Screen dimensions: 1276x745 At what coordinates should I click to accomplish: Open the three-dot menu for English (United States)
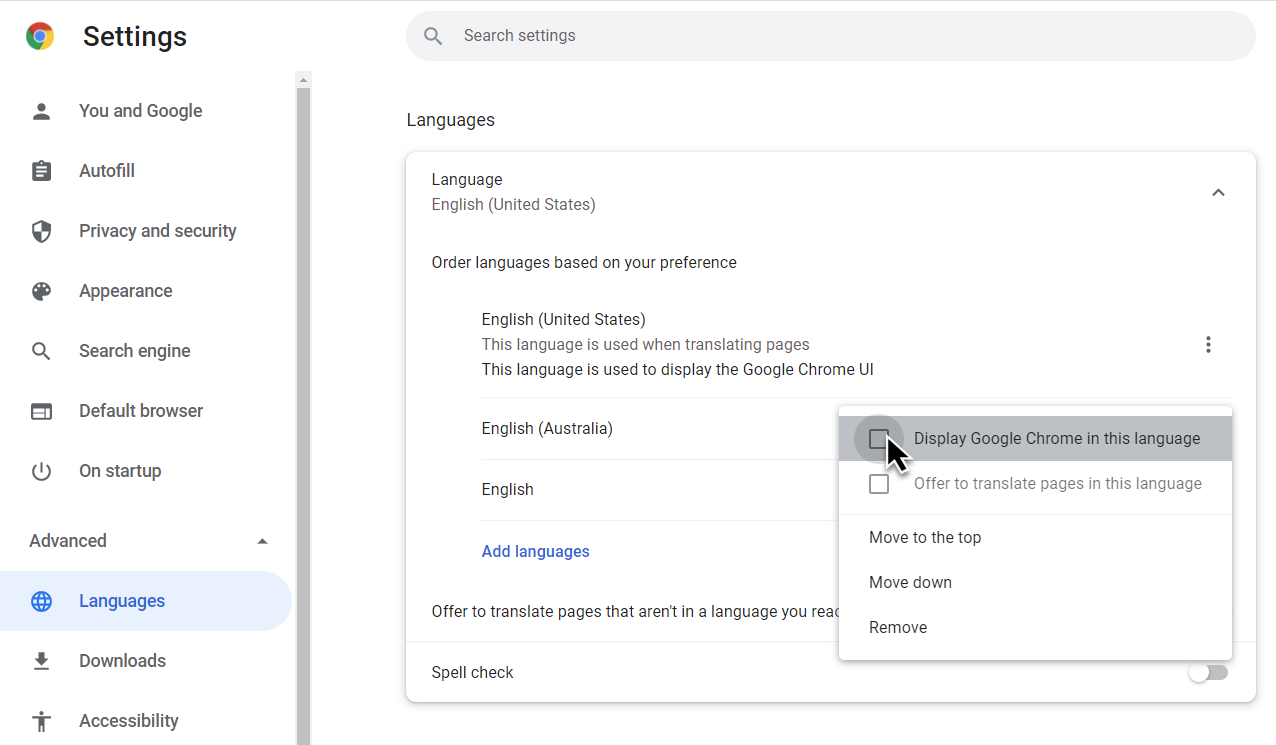click(1208, 345)
